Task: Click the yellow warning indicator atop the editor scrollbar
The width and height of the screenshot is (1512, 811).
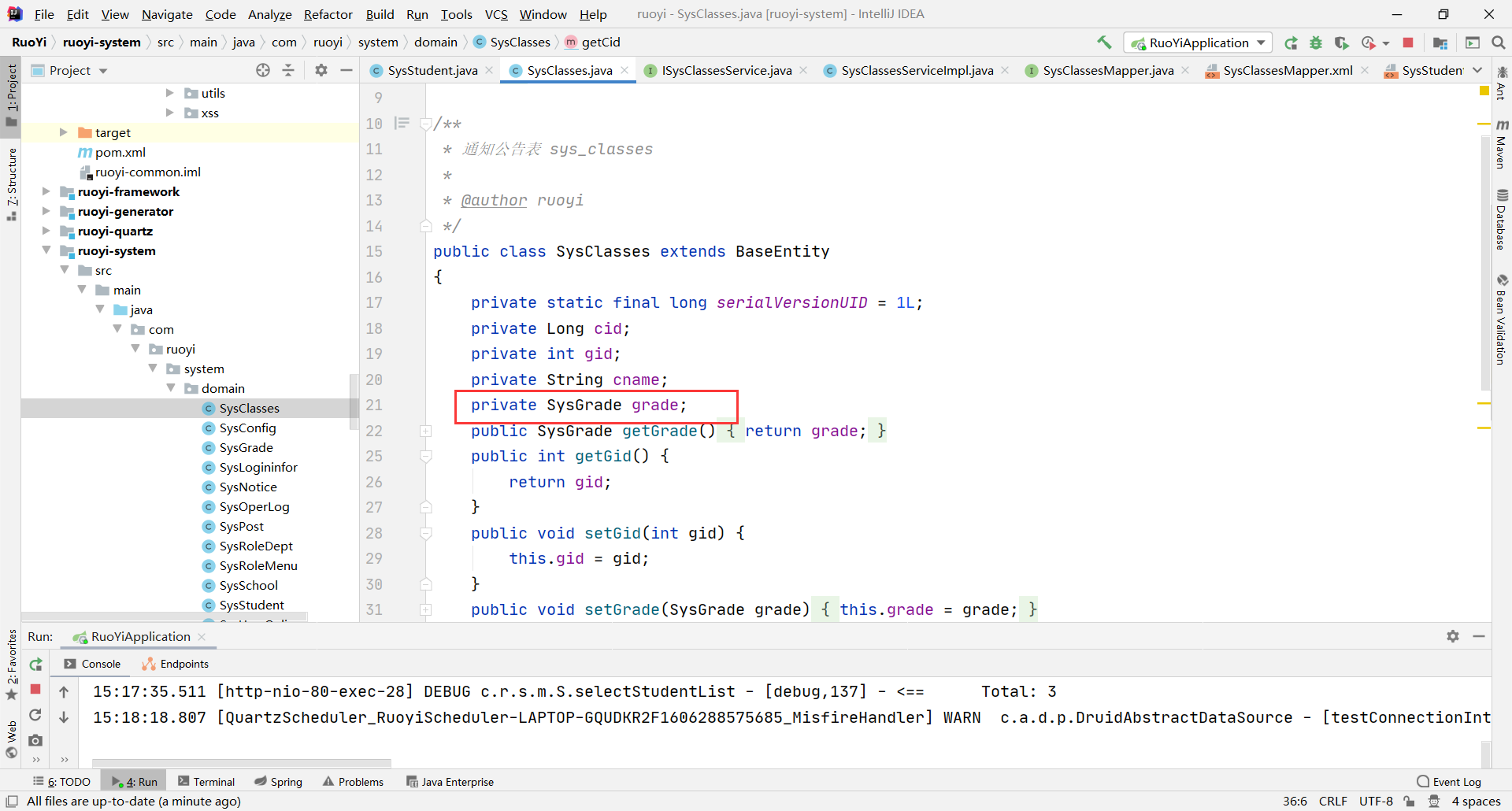Action: pos(1484,91)
